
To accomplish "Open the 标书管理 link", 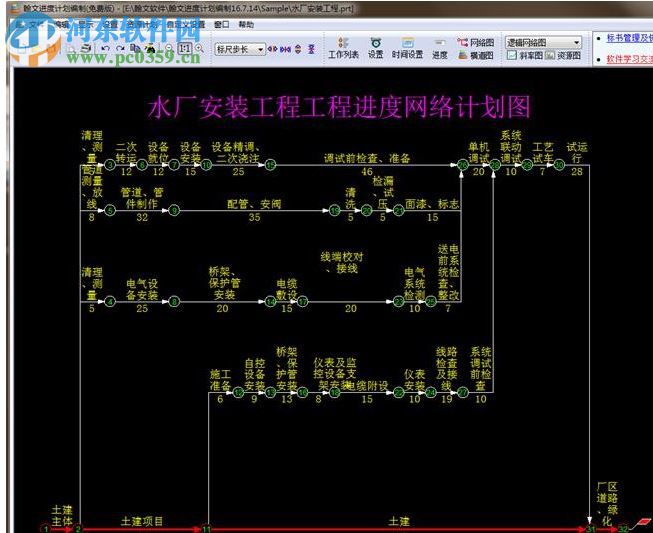I will pos(629,38).
